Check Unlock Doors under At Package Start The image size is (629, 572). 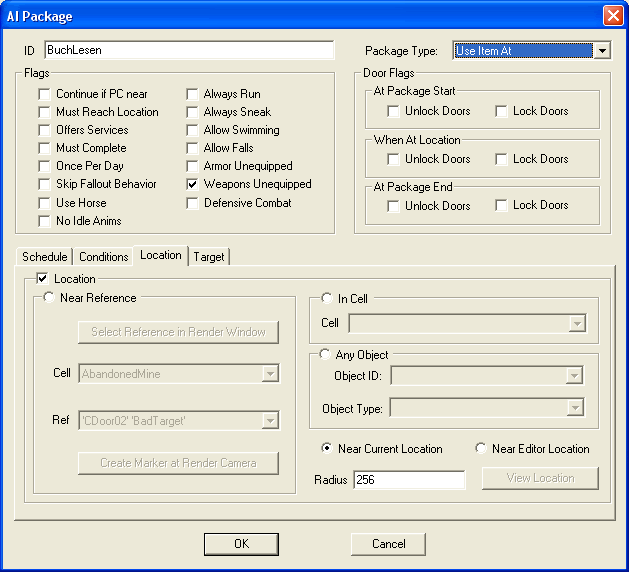coord(394,111)
